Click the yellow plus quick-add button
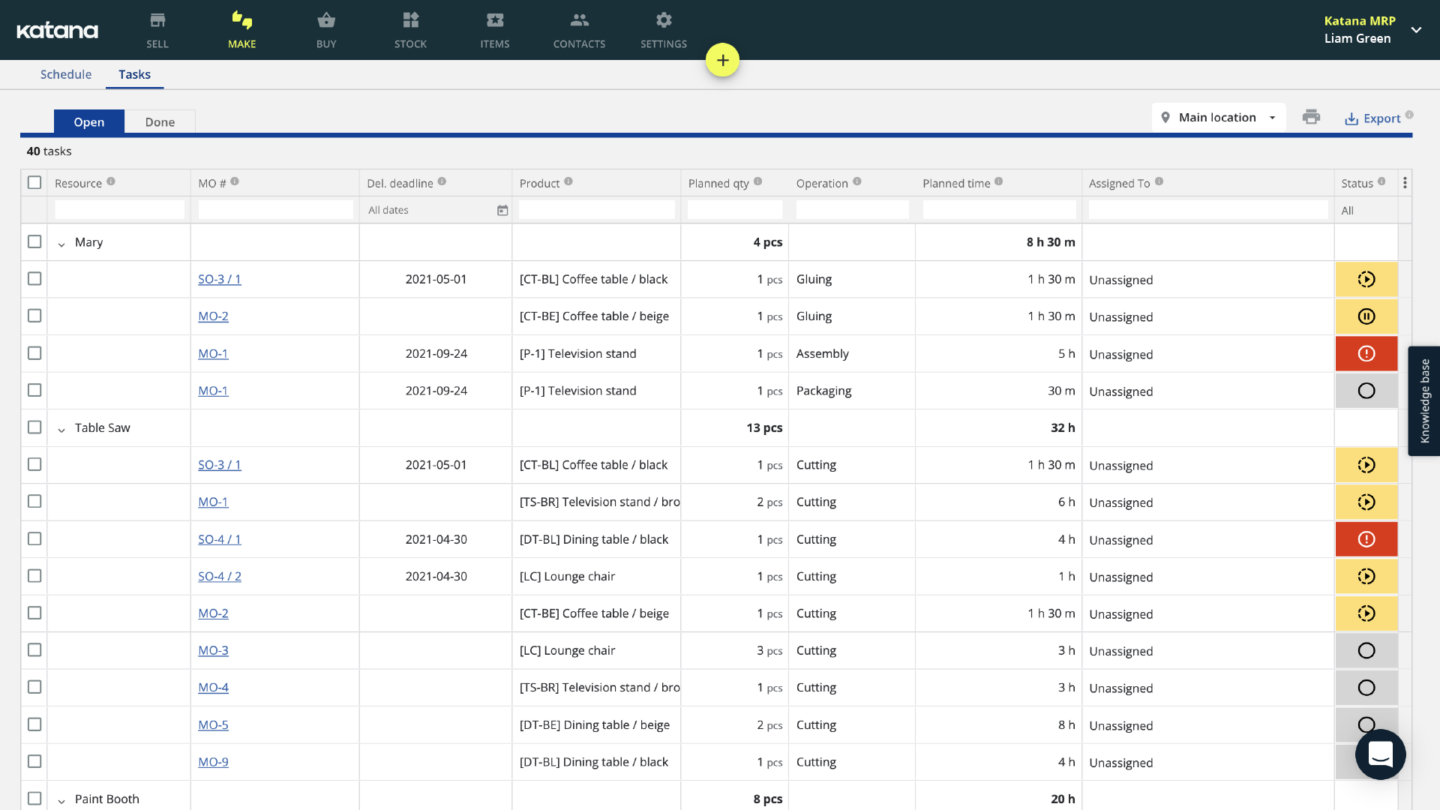This screenshot has width=1440, height=810. point(722,61)
